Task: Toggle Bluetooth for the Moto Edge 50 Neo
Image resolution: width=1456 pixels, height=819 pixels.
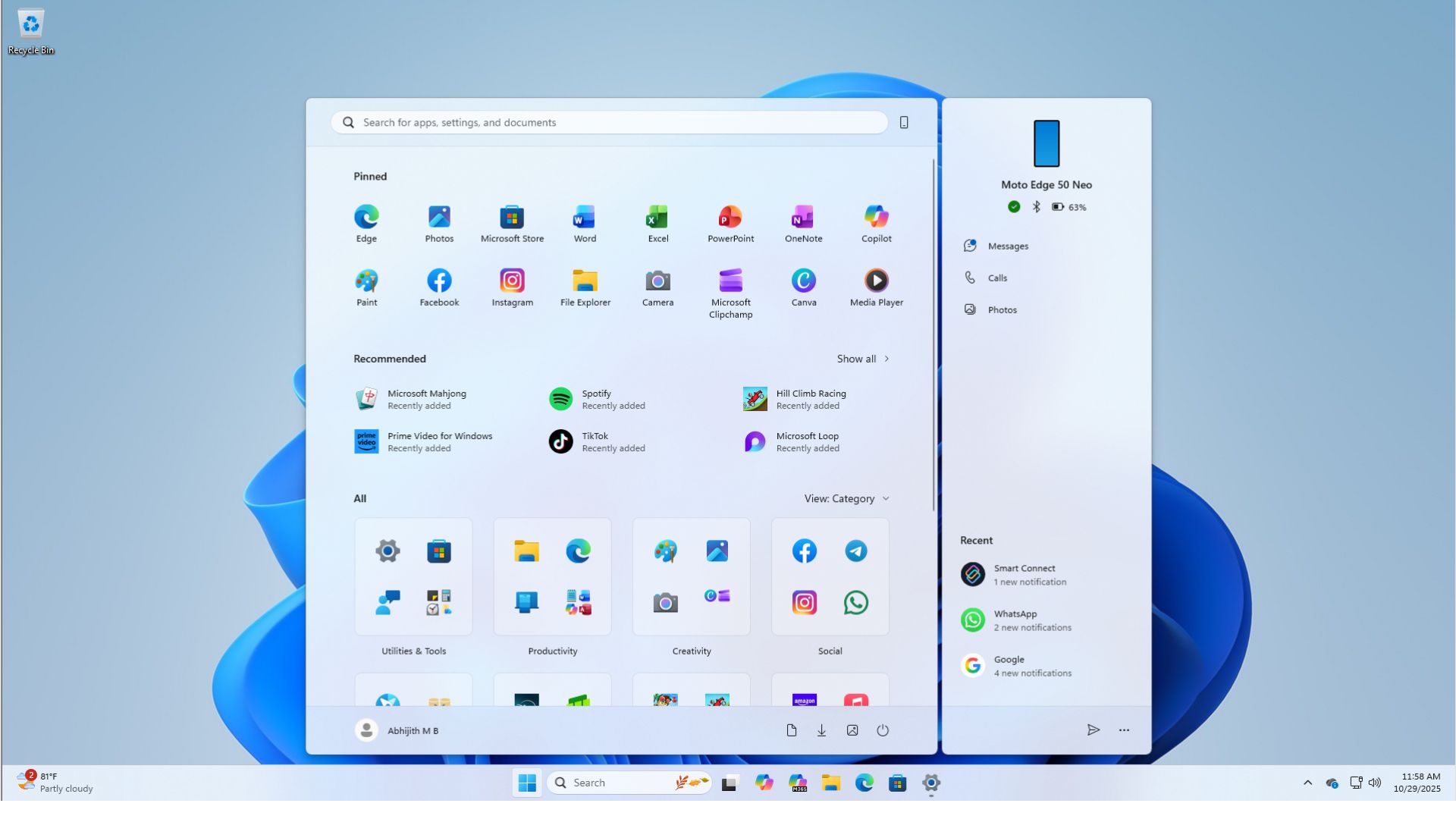Action: click(x=1036, y=206)
